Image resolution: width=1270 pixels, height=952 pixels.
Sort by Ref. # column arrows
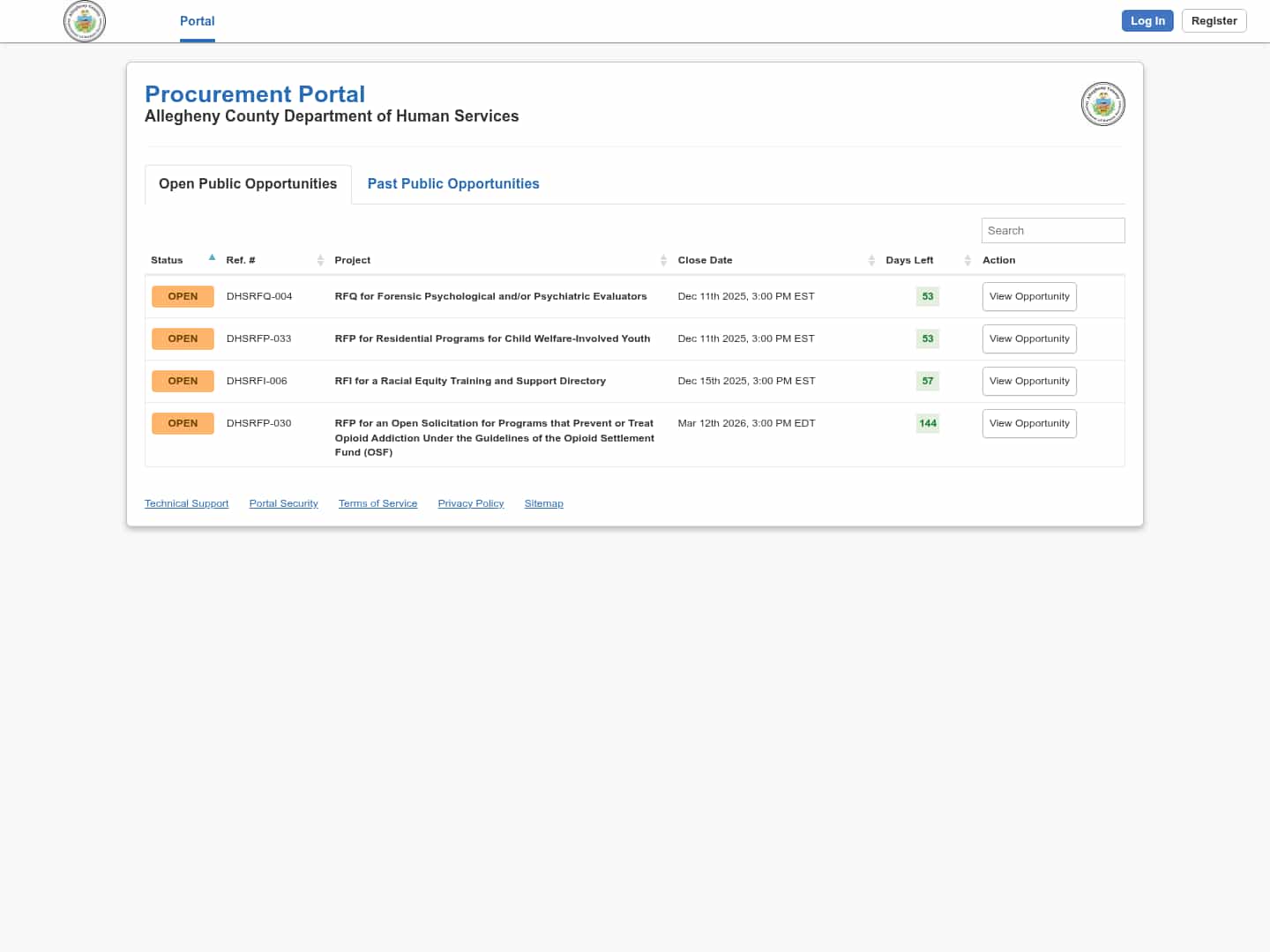point(320,260)
